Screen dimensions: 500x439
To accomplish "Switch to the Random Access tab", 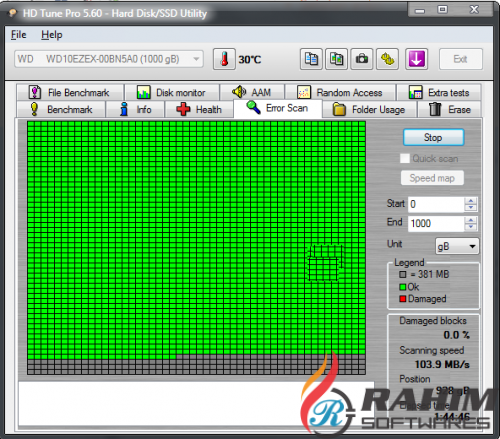I will pos(340,92).
